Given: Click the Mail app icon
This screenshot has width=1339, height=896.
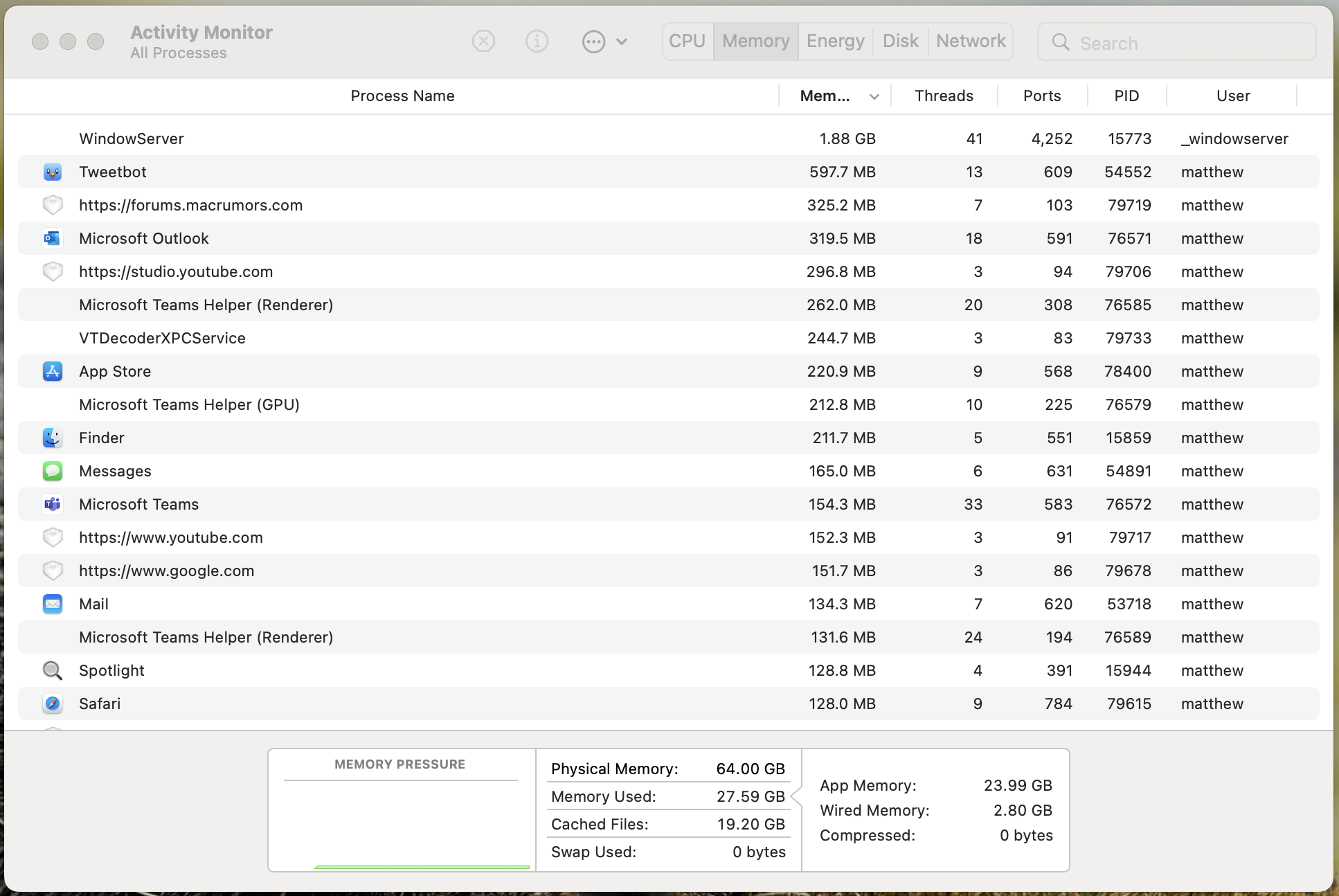Looking at the screenshot, I should (53, 604).
